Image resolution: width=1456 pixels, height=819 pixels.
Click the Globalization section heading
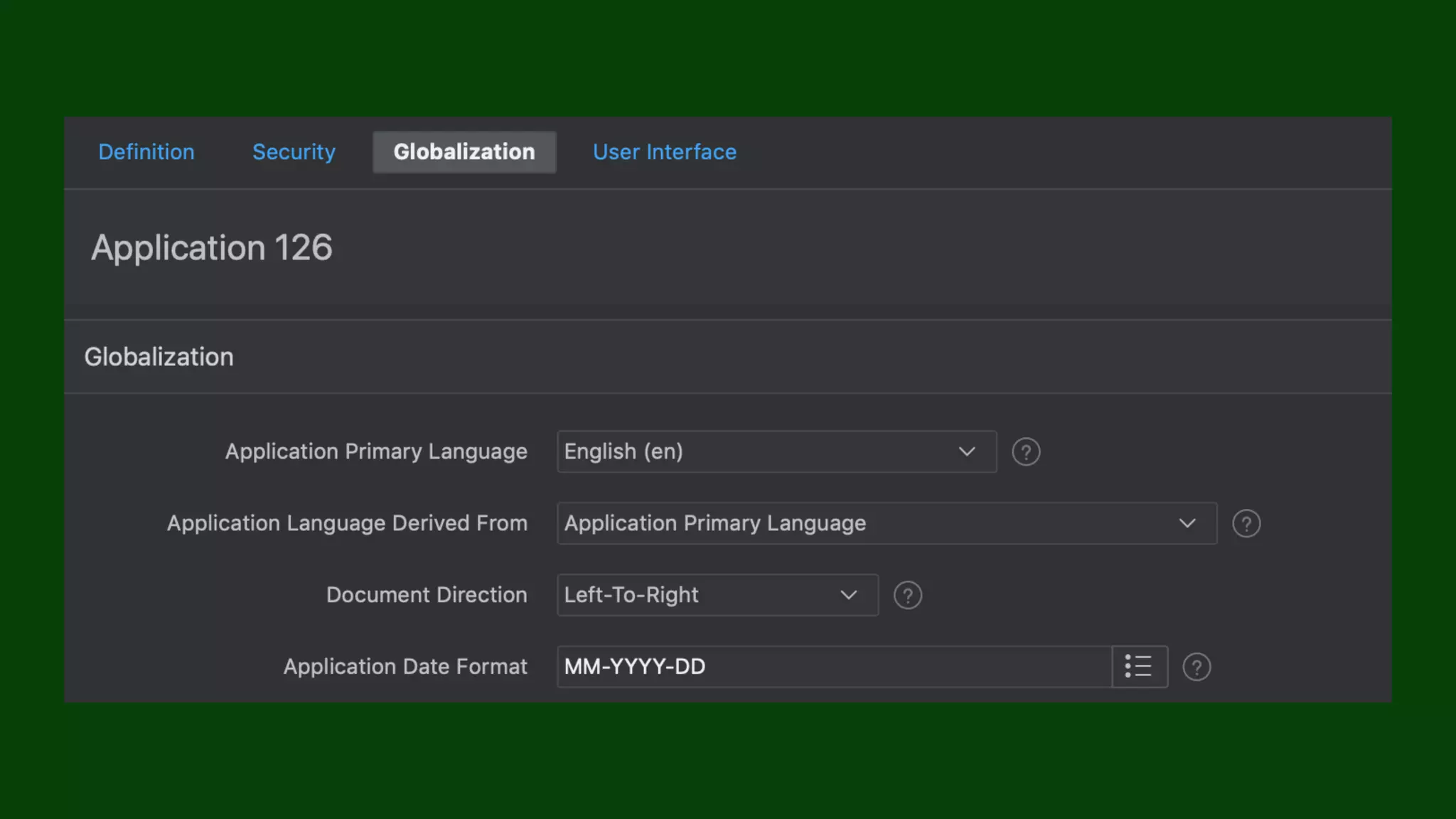click(159, 357)
